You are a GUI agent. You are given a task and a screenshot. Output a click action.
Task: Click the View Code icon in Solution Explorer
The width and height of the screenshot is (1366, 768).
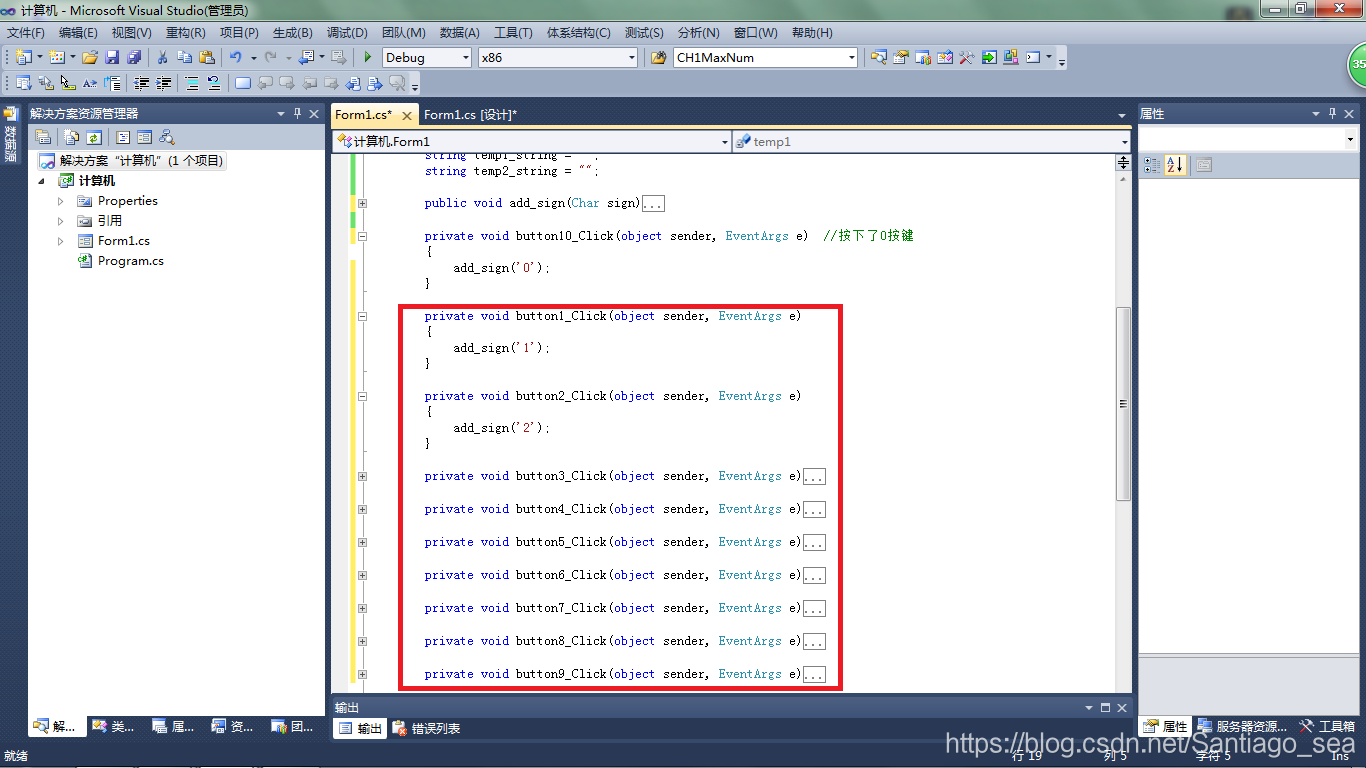click(123, 137)
